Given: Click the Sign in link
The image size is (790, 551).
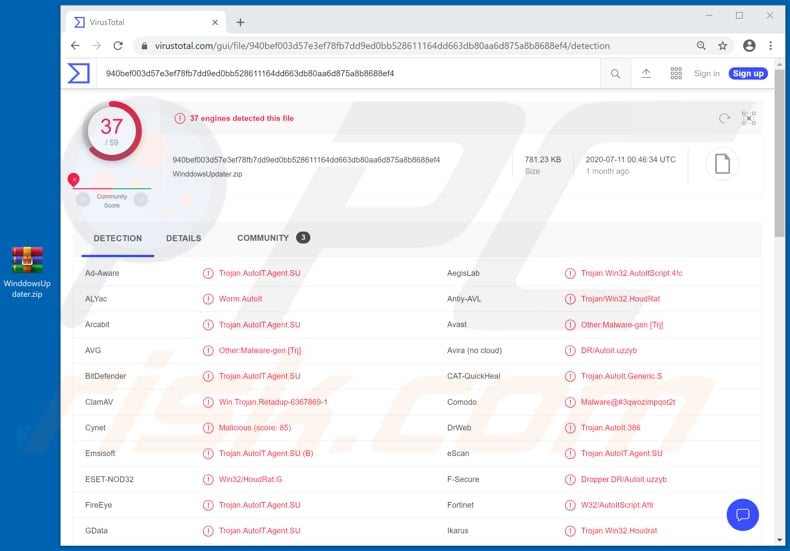Looking at the screenshot, I should coord(706,74).
